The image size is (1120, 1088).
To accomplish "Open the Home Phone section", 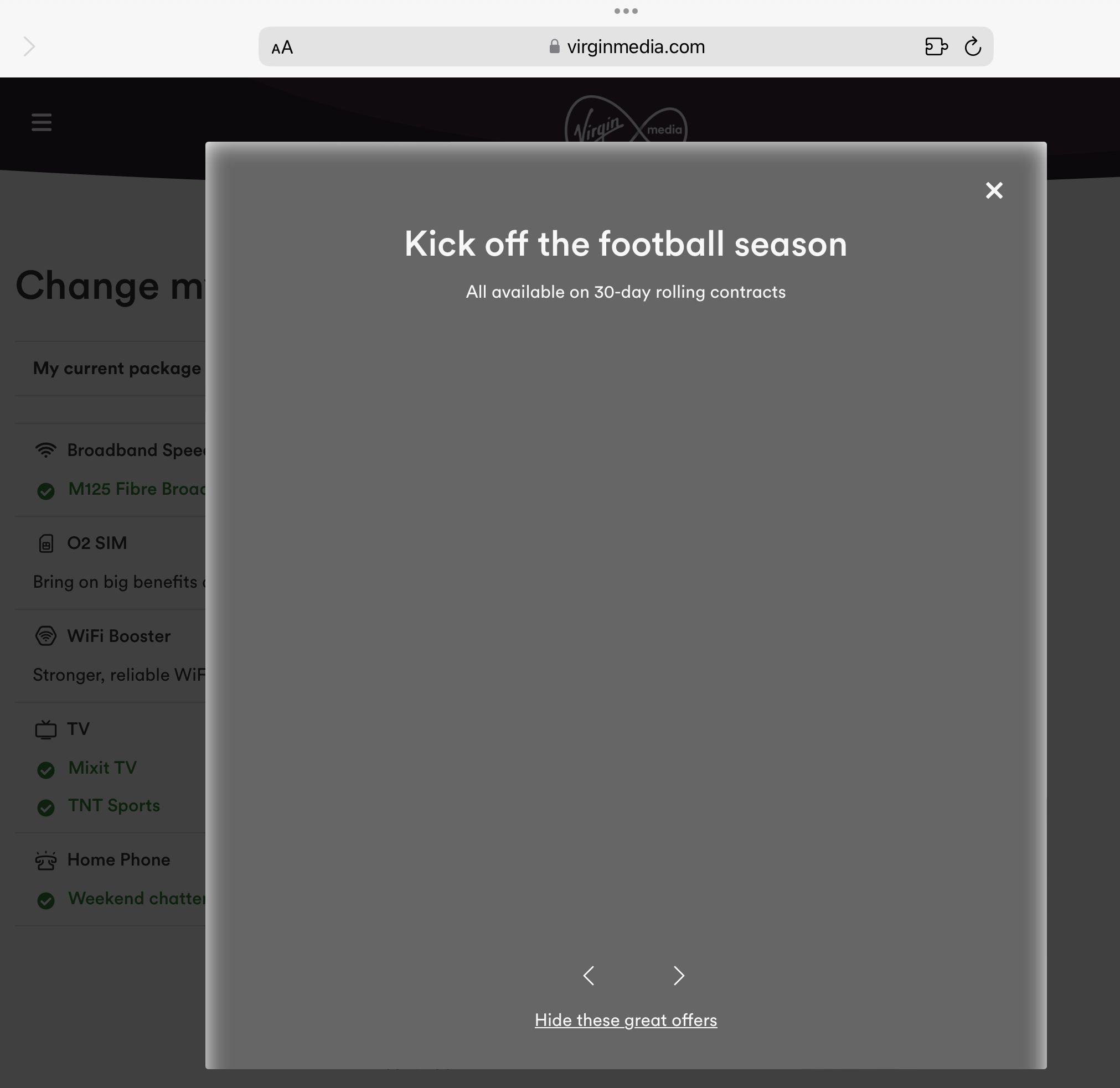I will tap(118, 859).
